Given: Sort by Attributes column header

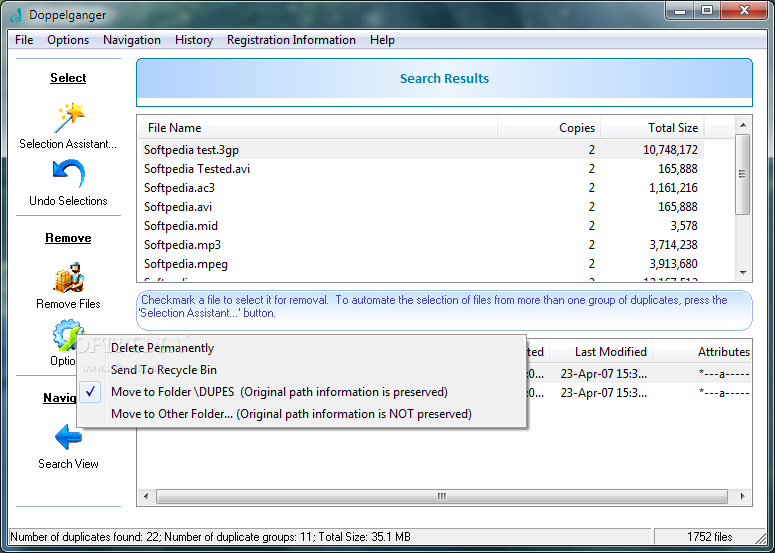Looking at the screenshot, I should coord(702,352).
